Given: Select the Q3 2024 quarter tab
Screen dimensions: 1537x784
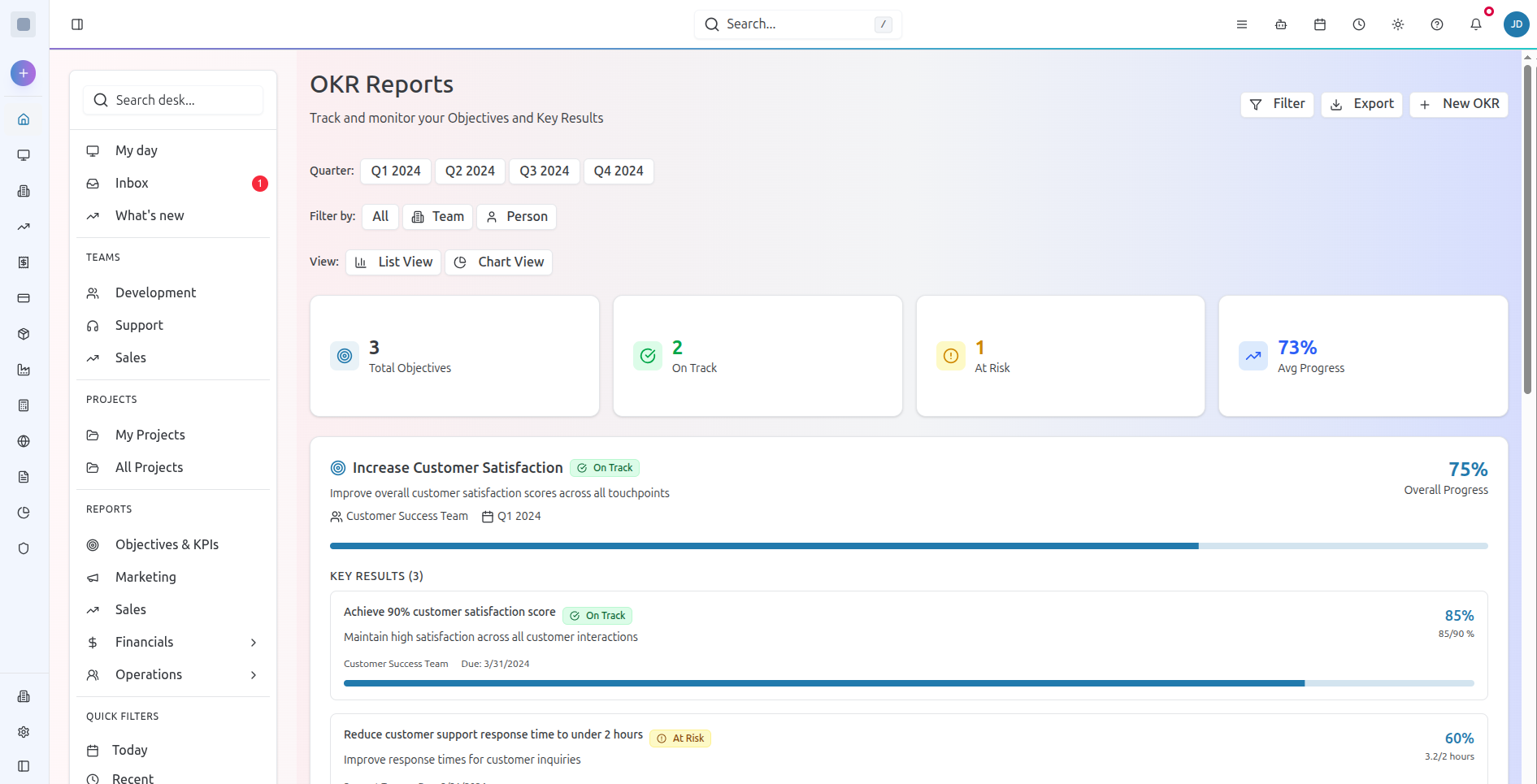Looking at the screenshot, I should pos(544,171).
